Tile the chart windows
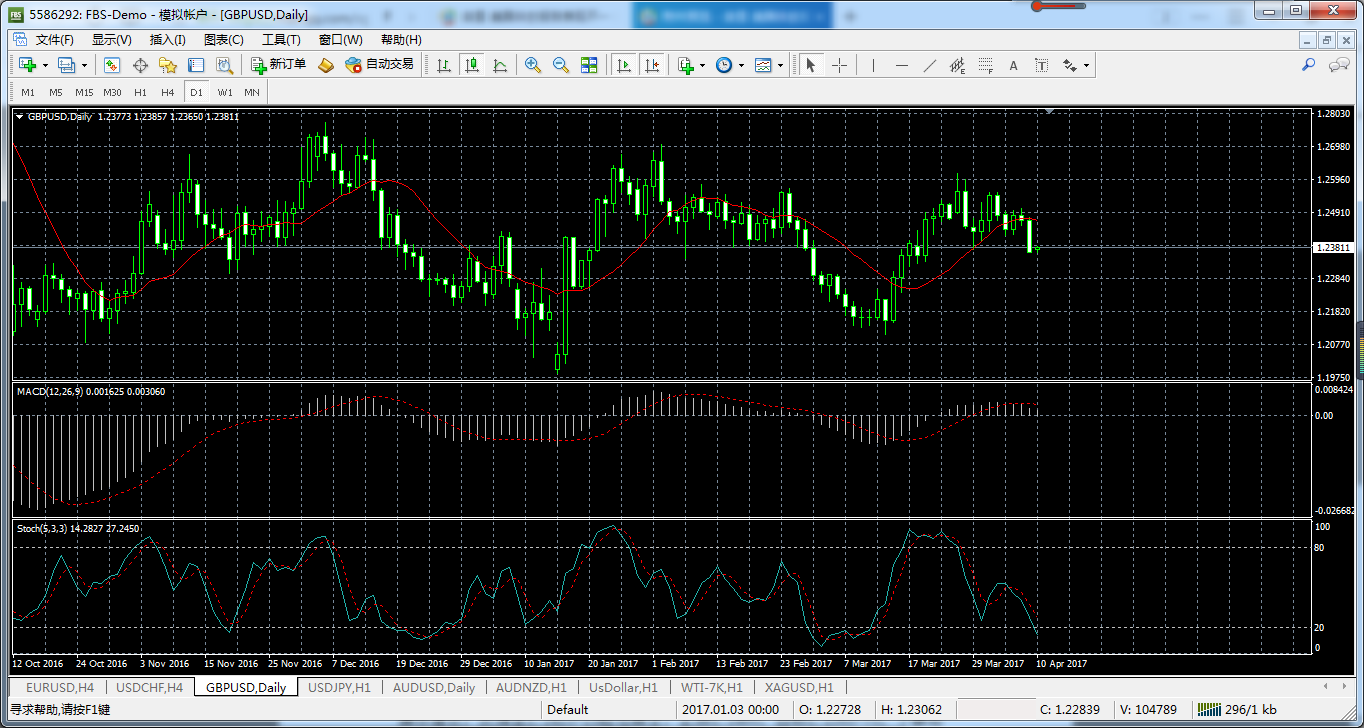This screenshot has width=1364, height=728. [589, 65]
